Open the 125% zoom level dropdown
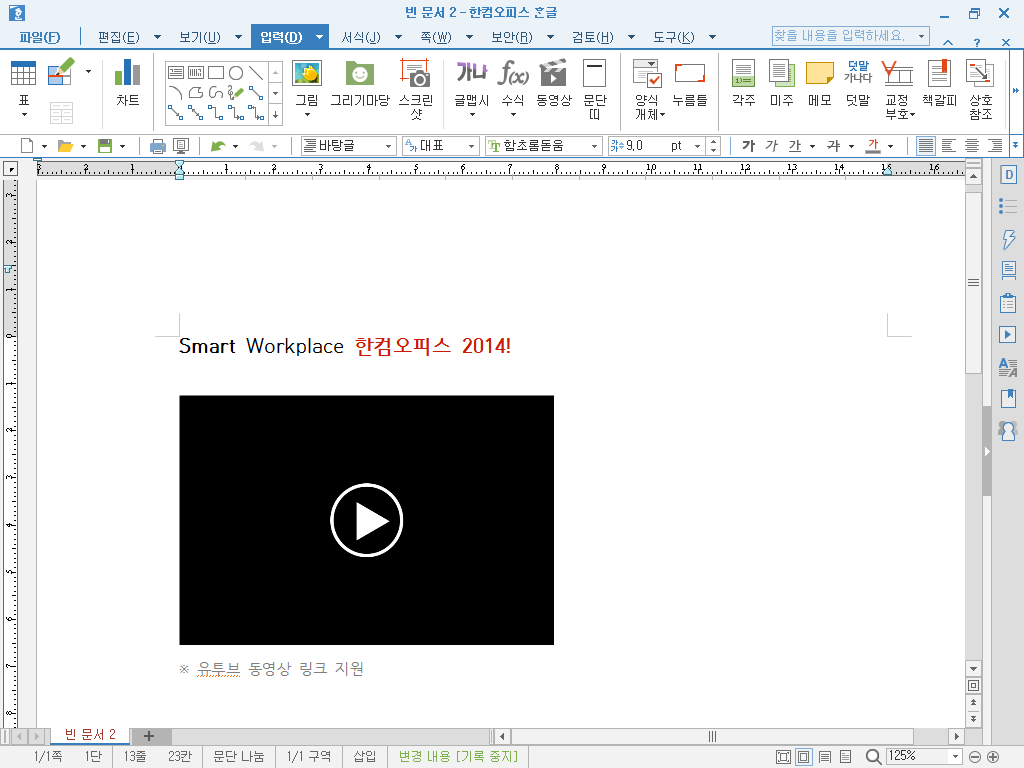 tap(955, 756)
